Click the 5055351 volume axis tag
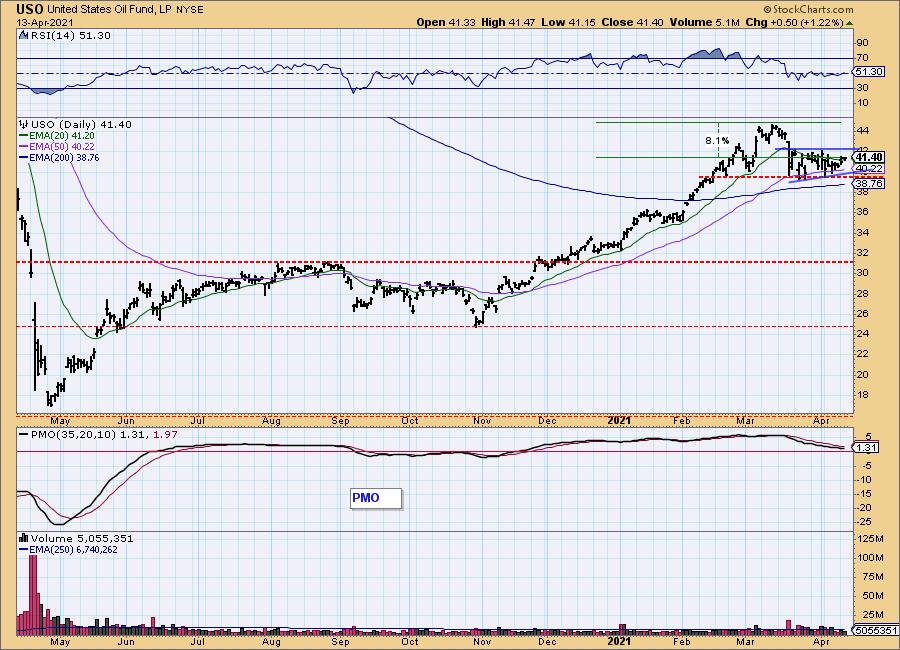 (x=876, y=630)
